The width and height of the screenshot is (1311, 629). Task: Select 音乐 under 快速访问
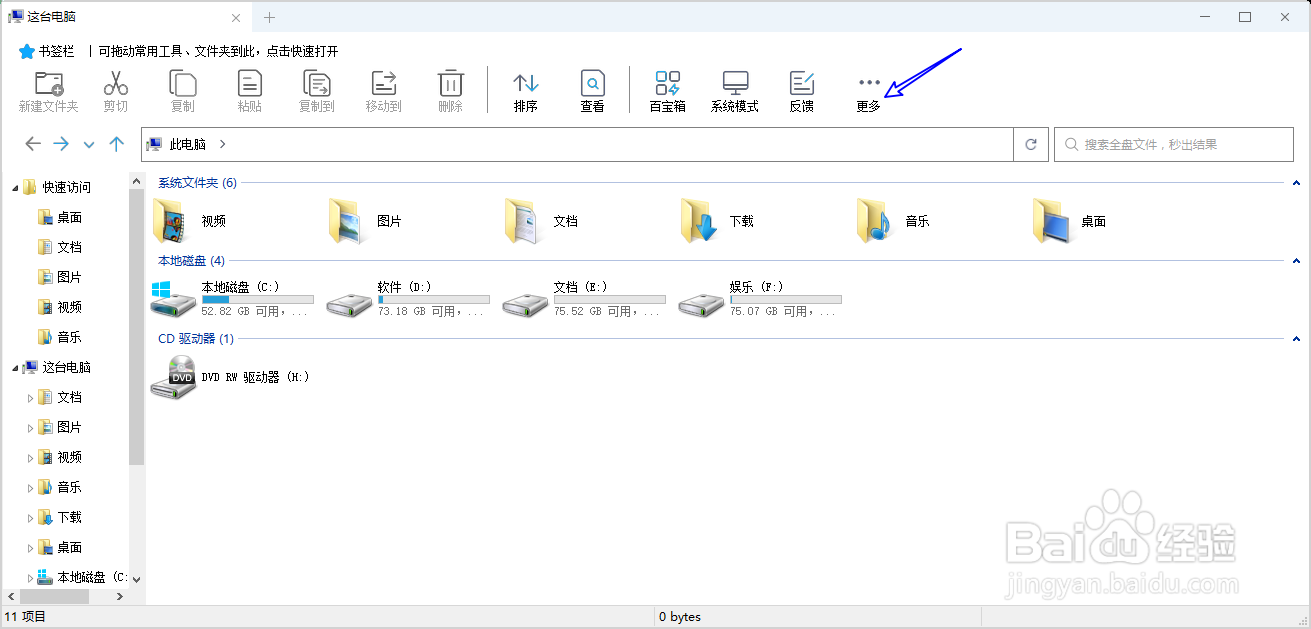coord(60,337)
